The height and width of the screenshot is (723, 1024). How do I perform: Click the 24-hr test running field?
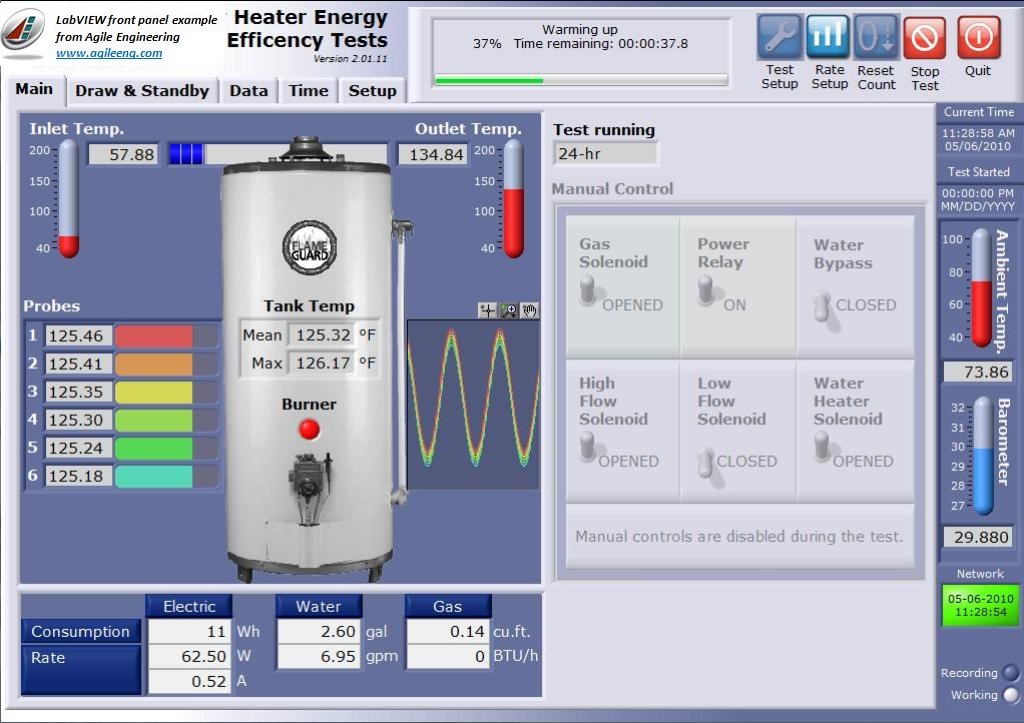point(605,154)
